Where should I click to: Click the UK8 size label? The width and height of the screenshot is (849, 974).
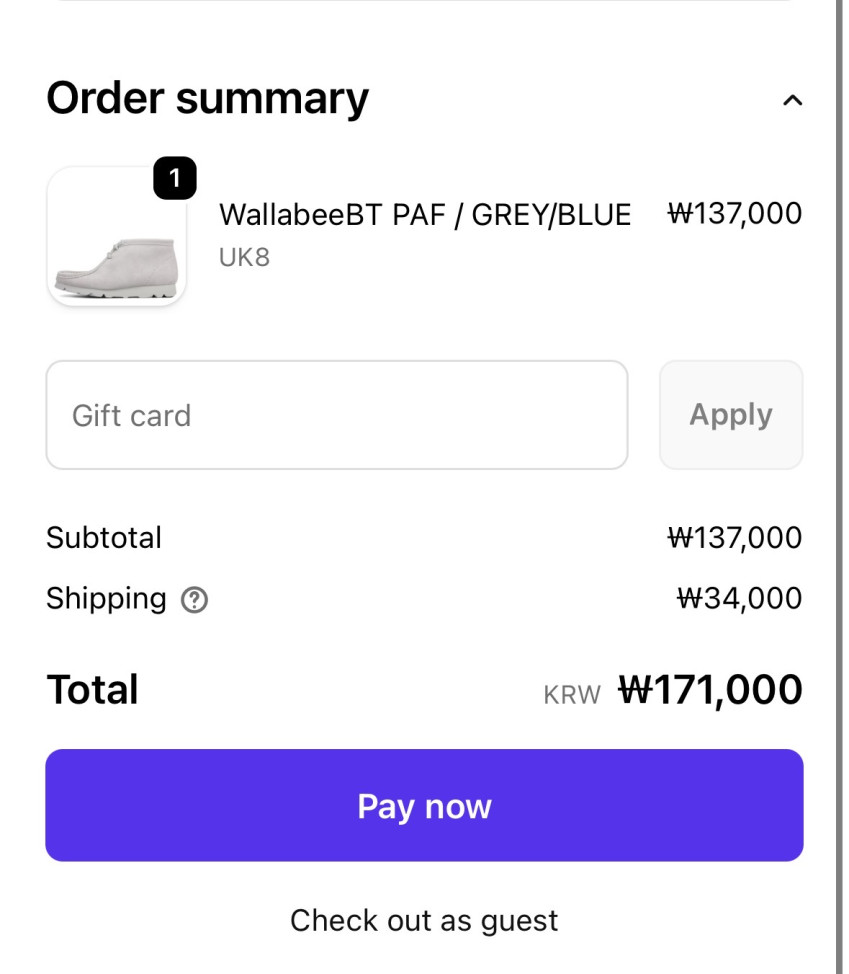coord(244,257)
